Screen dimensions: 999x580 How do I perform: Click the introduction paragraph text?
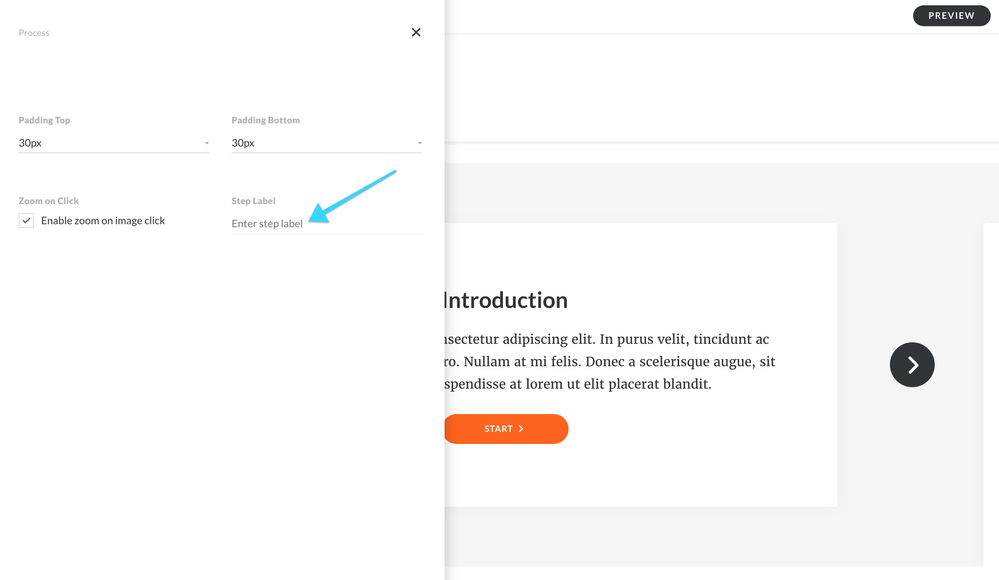(x=608, y=361)
